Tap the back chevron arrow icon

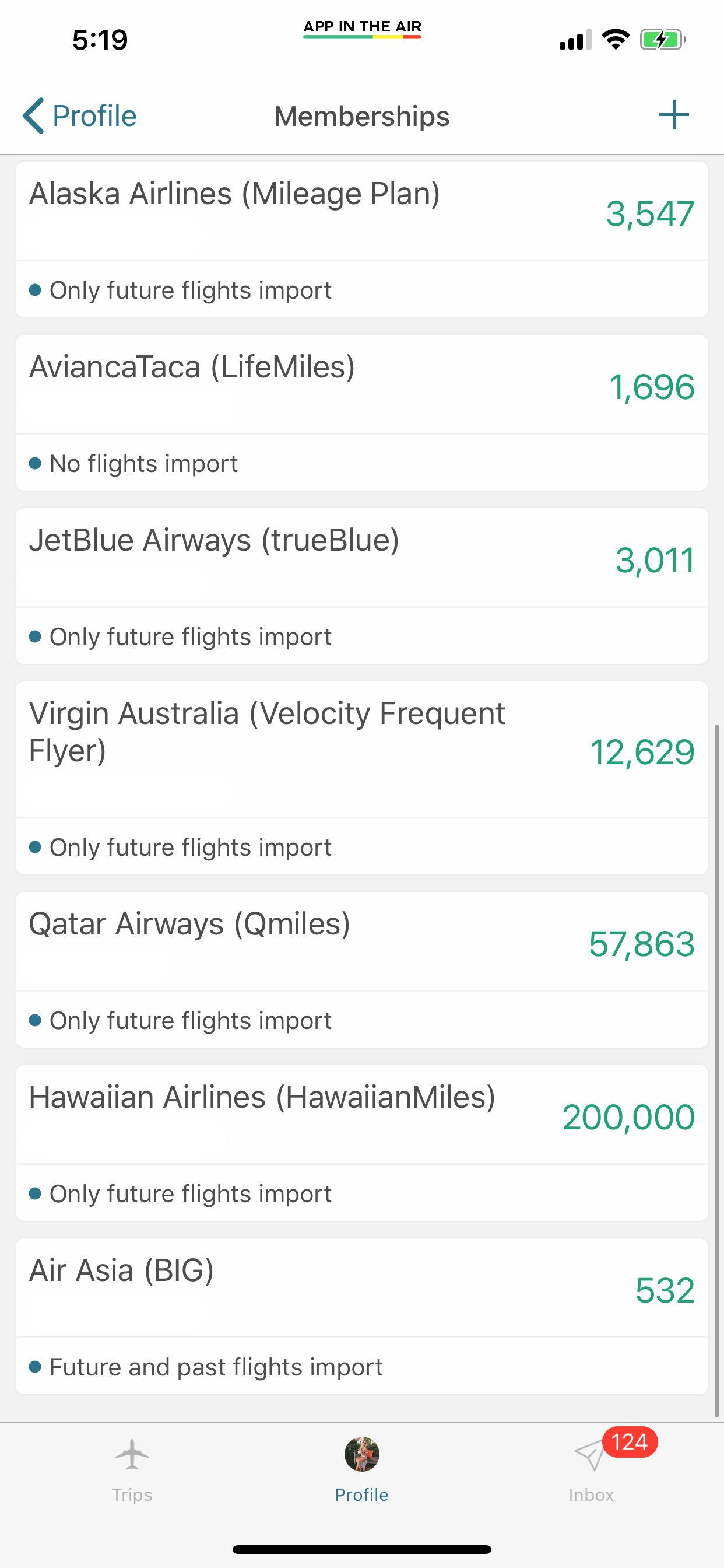pyautogui.click(x=33, y=116)
